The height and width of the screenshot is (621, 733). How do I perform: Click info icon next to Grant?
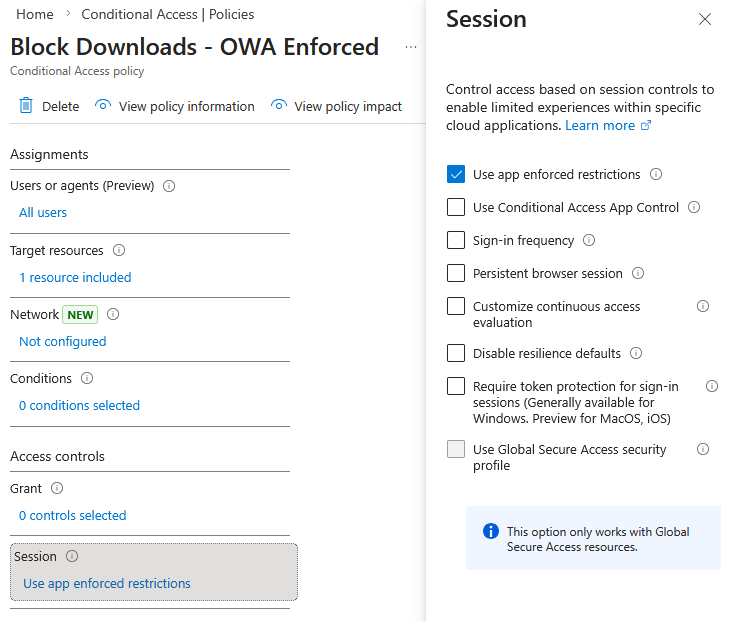click(57, 488)
